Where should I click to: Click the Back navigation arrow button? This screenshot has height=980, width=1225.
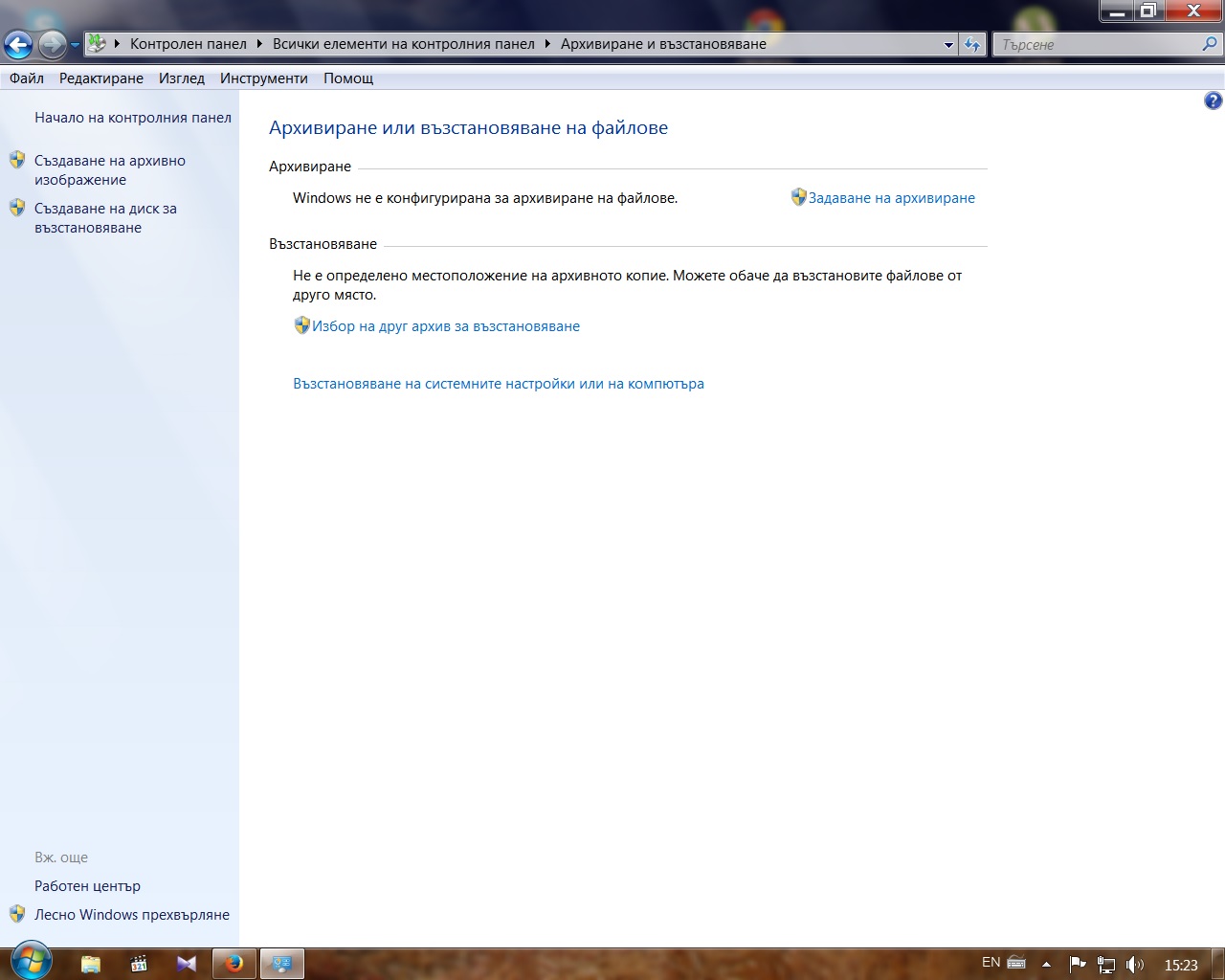pos(18,44)
